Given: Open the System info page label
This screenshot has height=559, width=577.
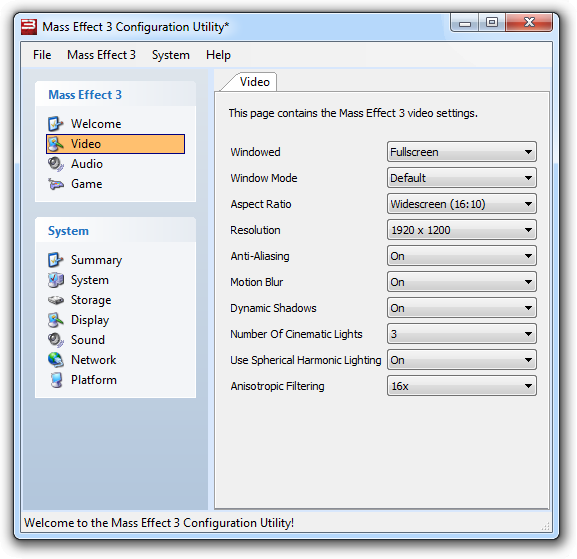Looking at the screenshot, I should pyautogui.click(x=90, y=280).
